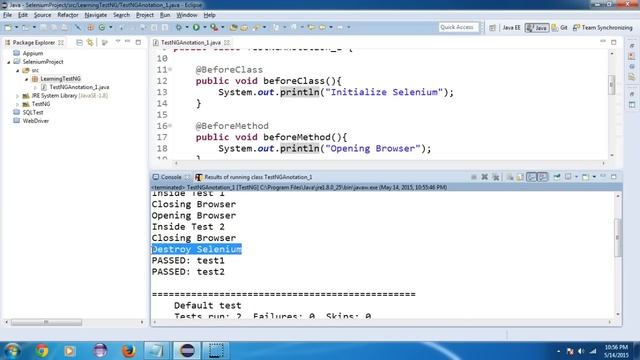Click the New Java Package icon

tap(91, 27)
